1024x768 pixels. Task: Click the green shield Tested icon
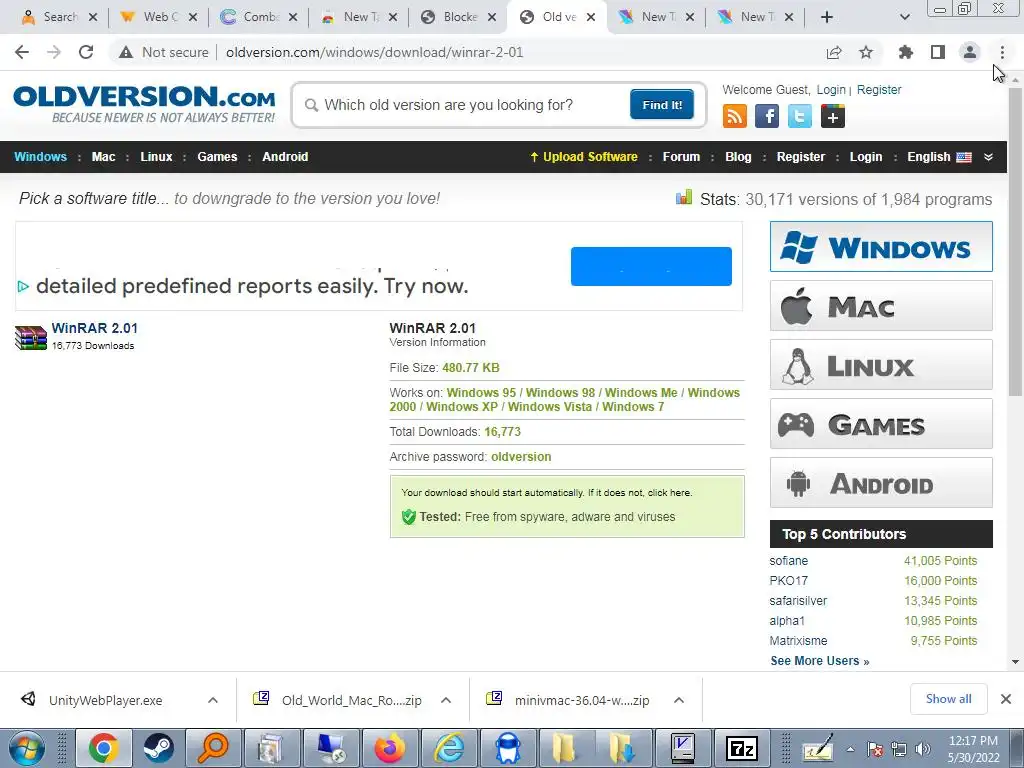409,517
